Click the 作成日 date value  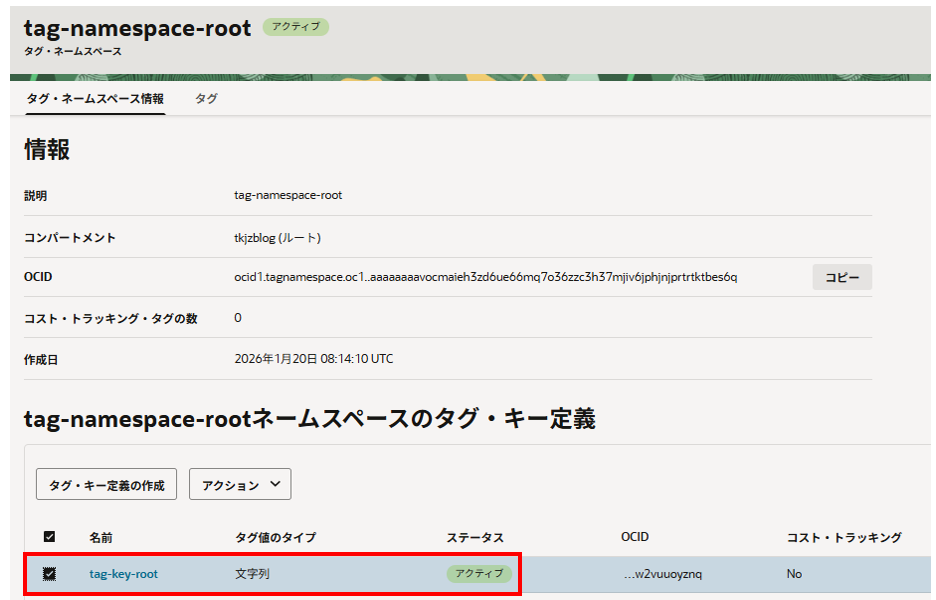(313, 359)
